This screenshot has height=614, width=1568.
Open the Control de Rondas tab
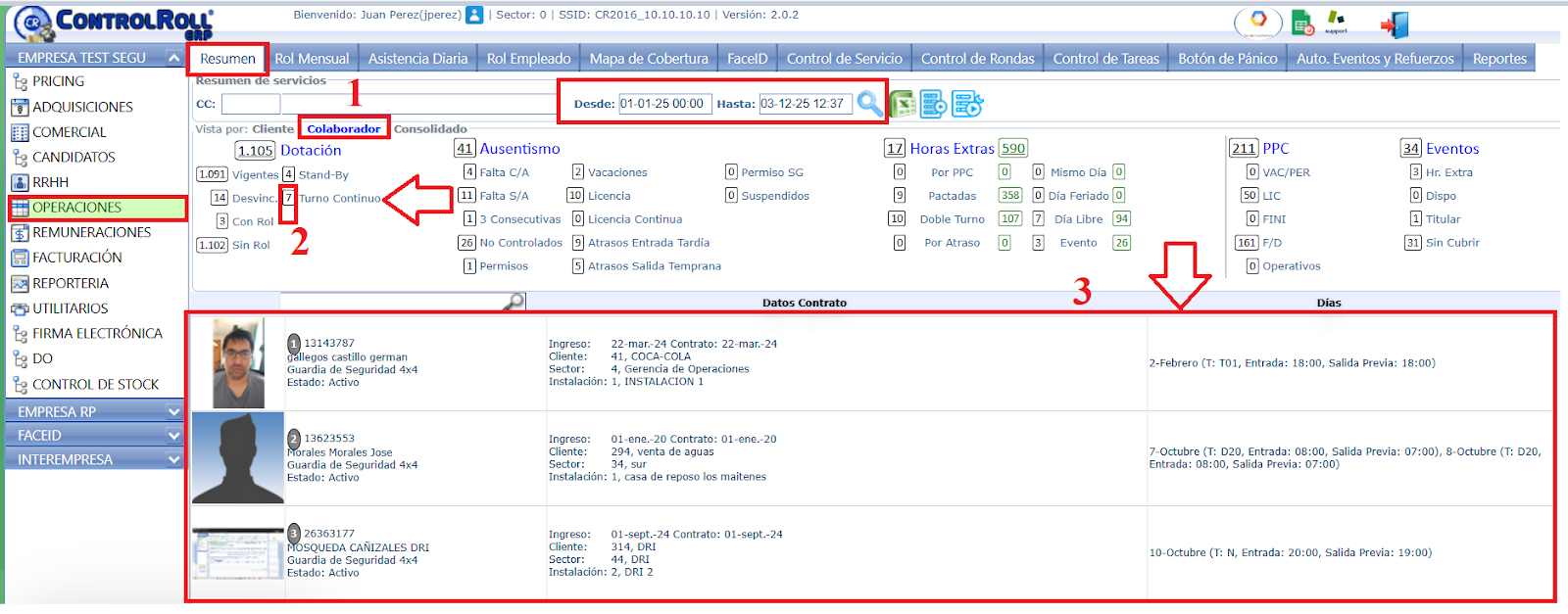[x=977, y=59]
